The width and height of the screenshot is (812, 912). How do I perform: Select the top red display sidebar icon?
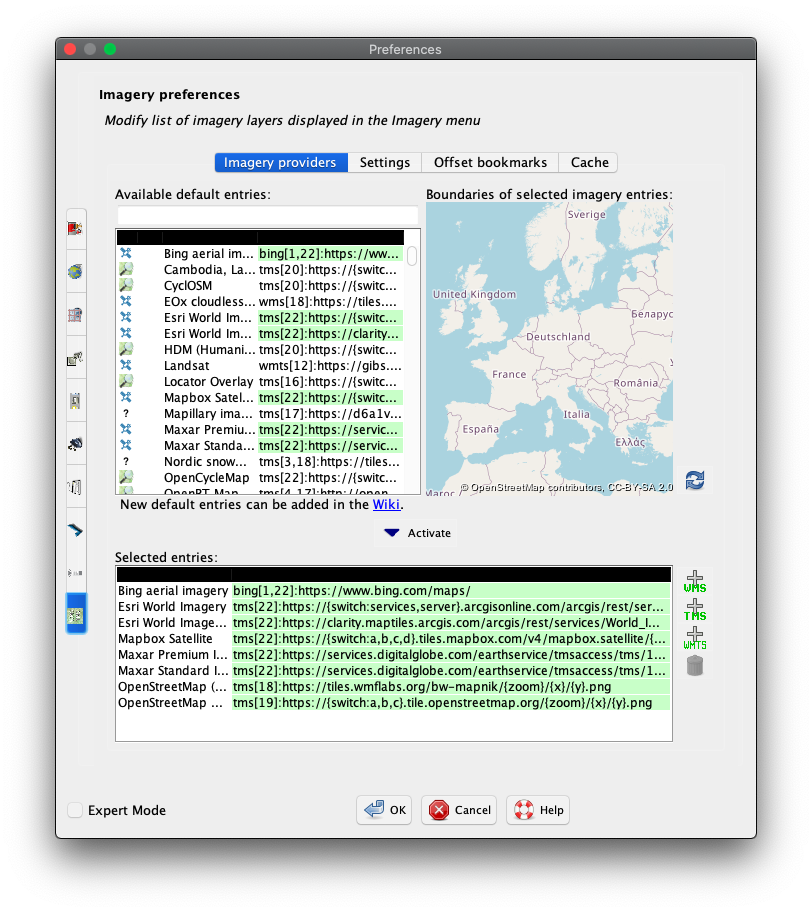(x=75, y=228)
